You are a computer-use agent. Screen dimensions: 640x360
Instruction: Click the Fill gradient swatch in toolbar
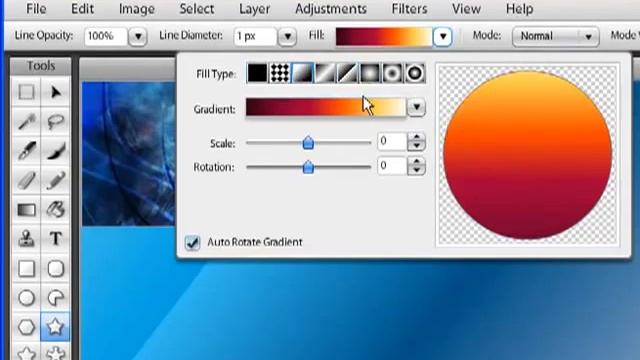coord(384,37)
